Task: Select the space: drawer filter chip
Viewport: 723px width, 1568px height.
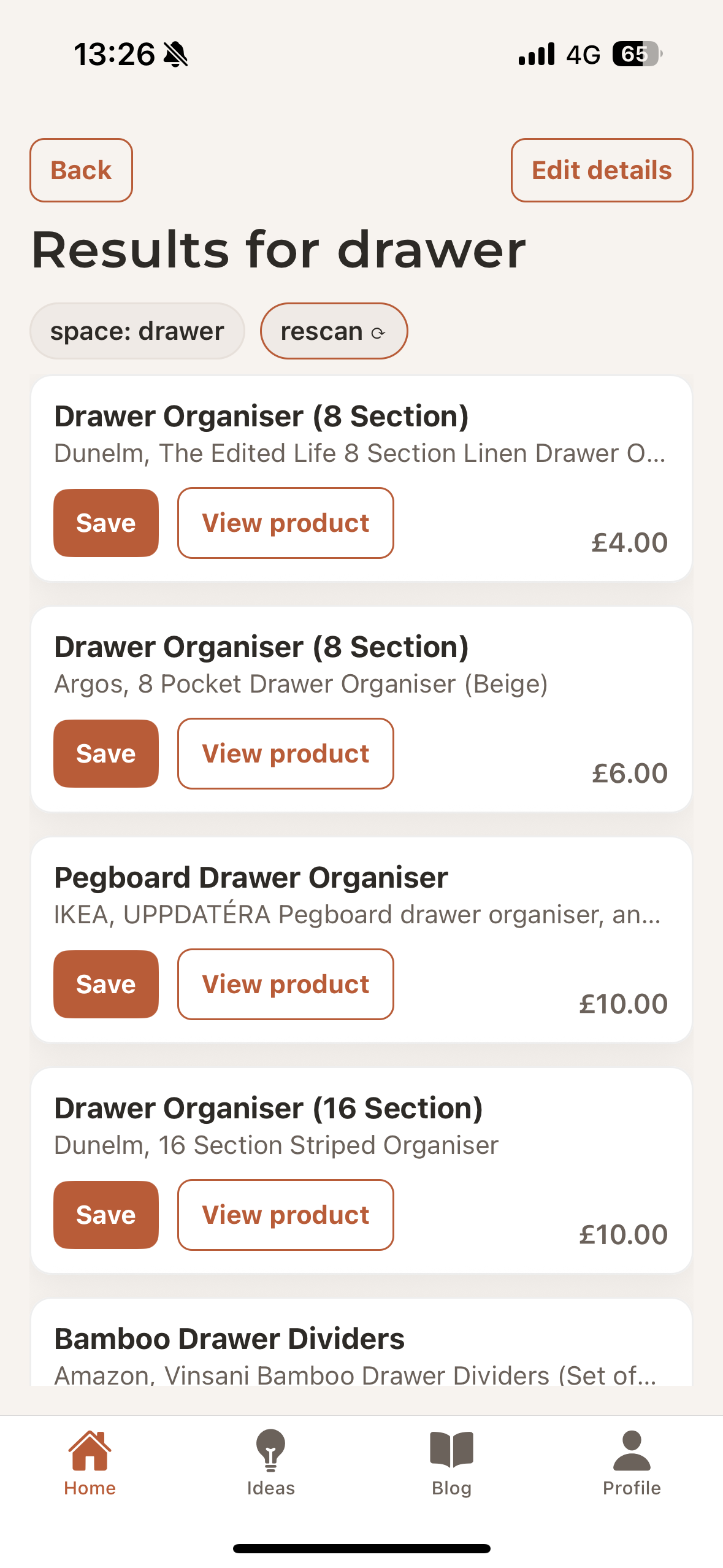Action: pyautogui.click(x=137, y=331)
